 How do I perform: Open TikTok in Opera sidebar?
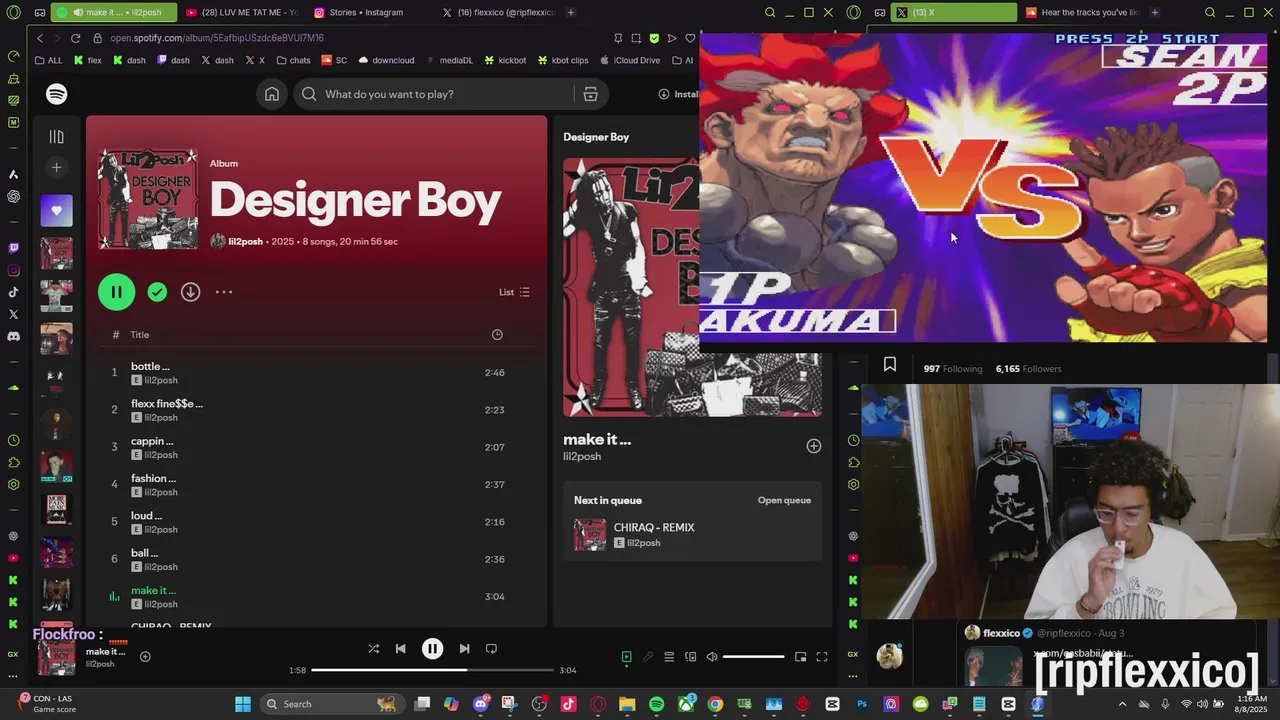[13, 292]
